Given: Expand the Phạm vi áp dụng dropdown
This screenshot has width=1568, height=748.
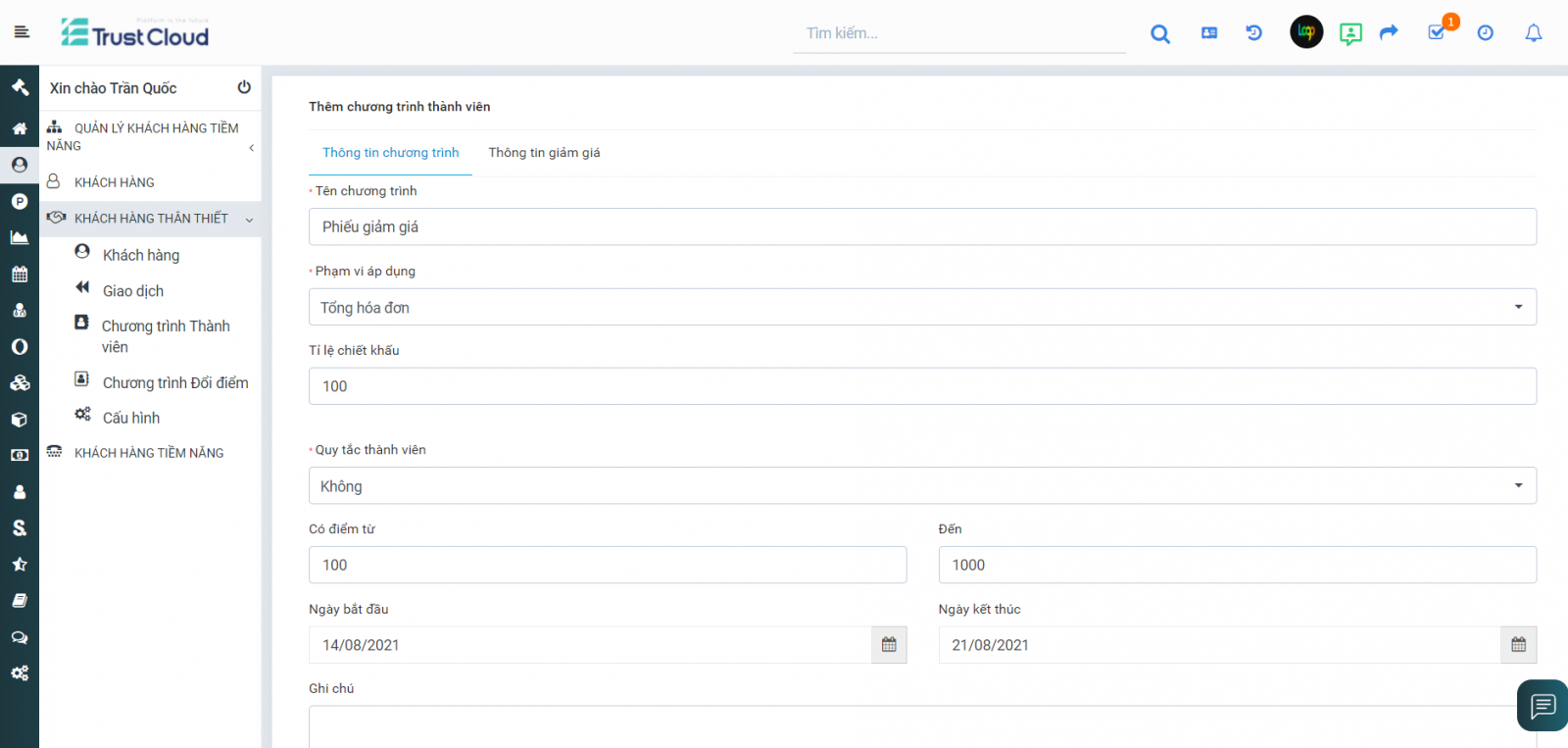Looking at the screenshot, I should pyautogui.click(x=921, y=307).
